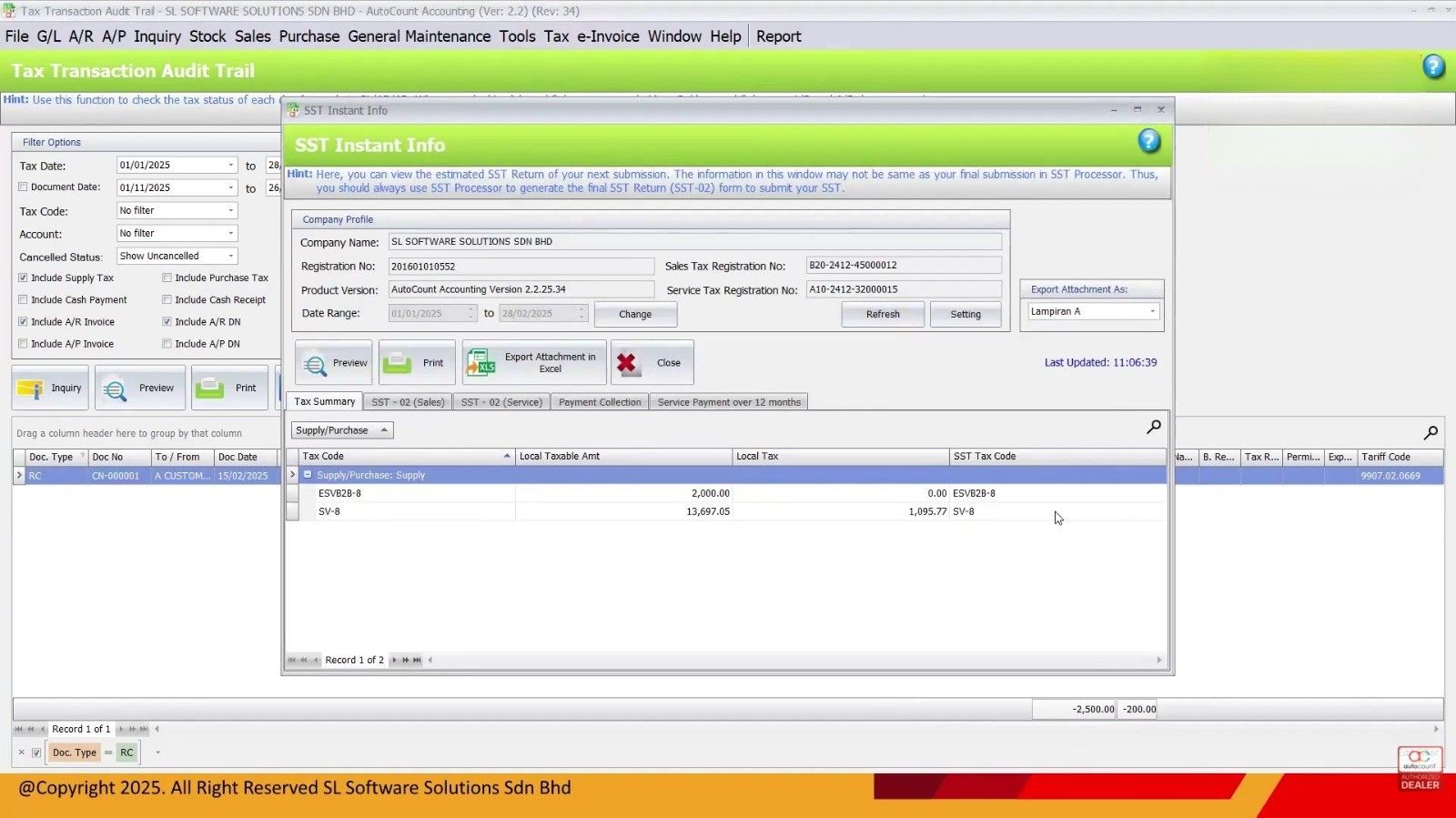Open General Maintenance menu

click(420, 36)
